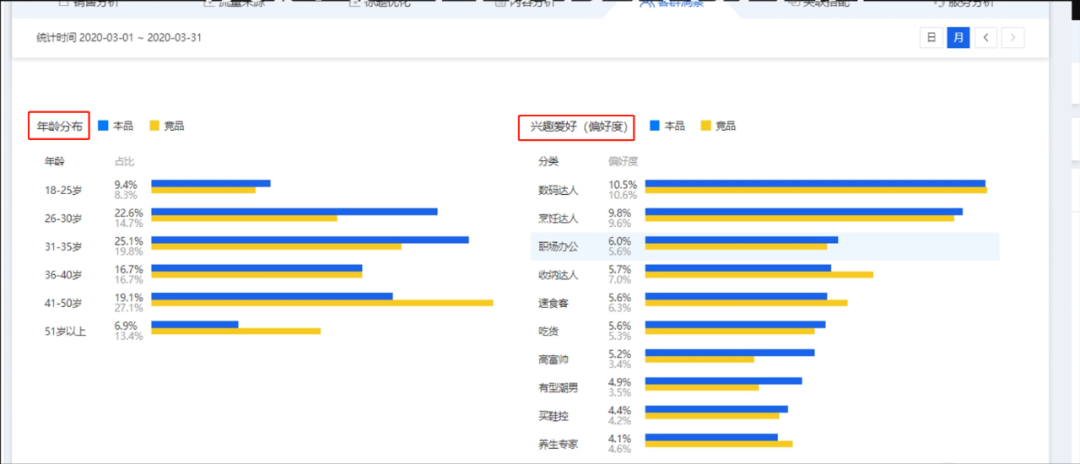This screenshot has height=464, width=1080.
Task: Select the 月 (month) period button
Action: [x=958, y=38]
